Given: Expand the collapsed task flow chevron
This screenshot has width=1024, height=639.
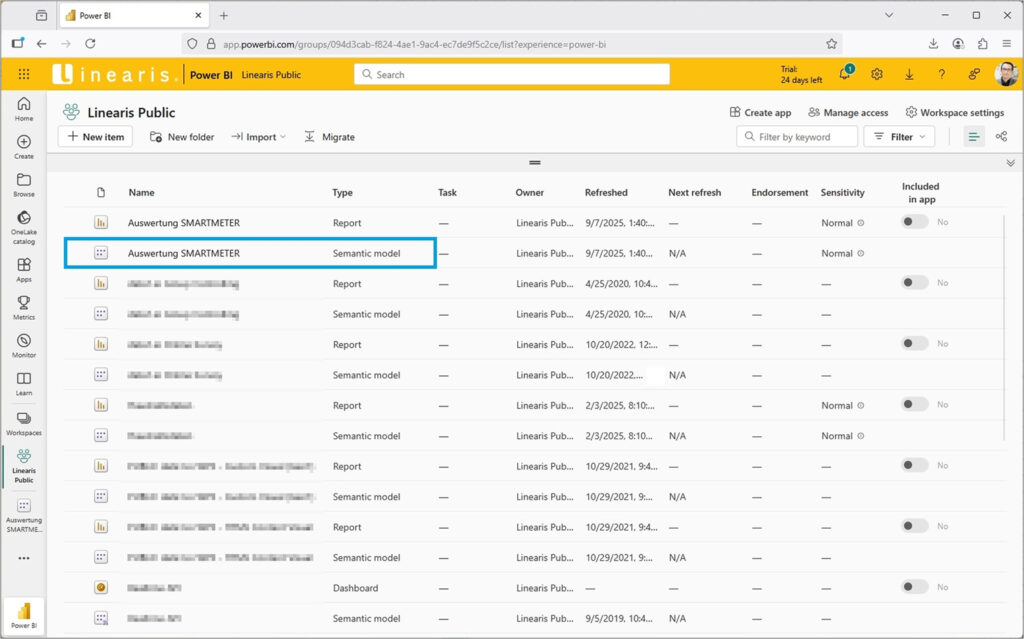Looking at the screenshot, I should coord(1010,163).
